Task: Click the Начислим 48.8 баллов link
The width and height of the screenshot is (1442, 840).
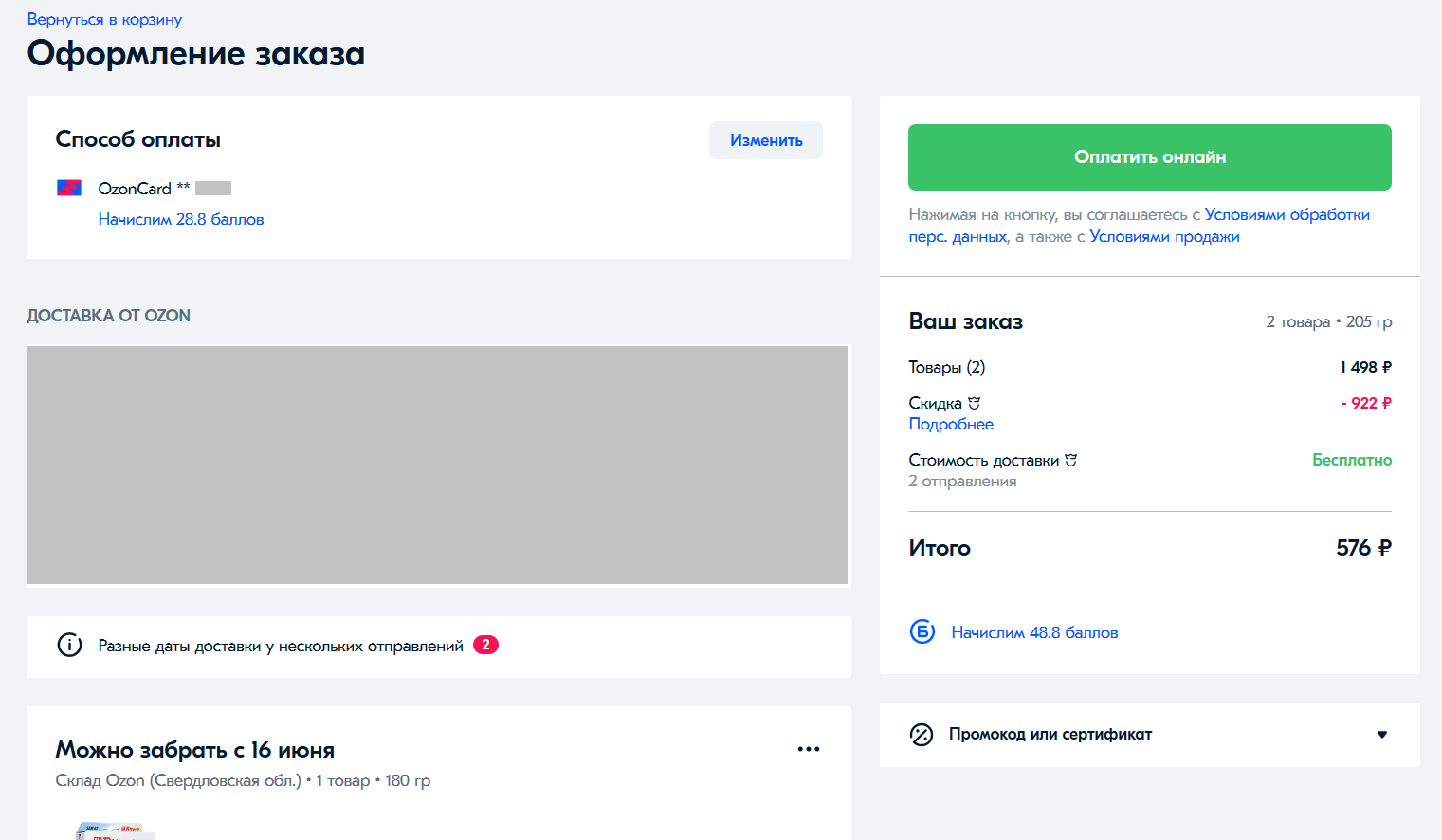Action: [x=1034, y=632]
